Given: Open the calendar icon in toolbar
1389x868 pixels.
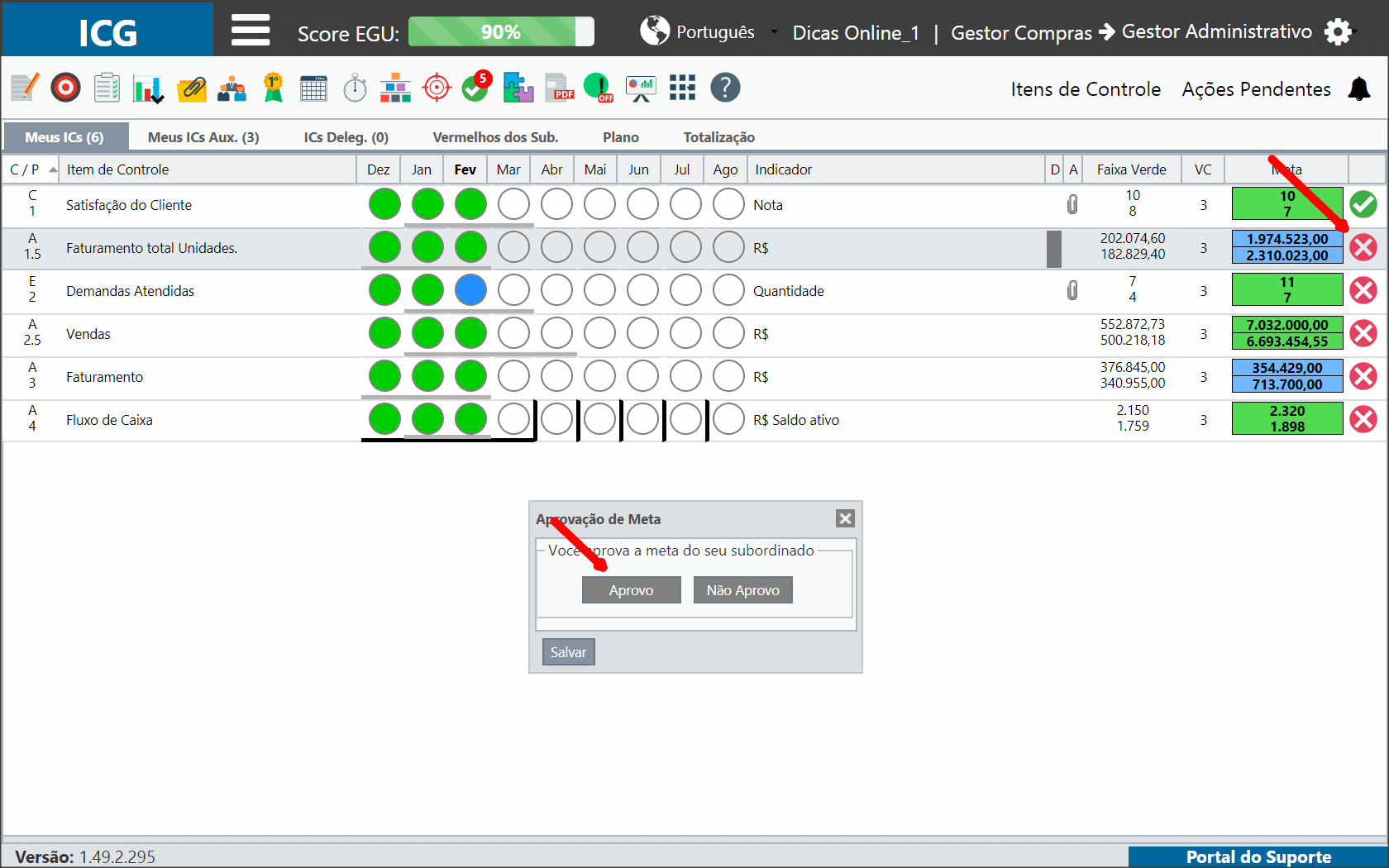Looking at the screenshot, I should click(313, 88).
